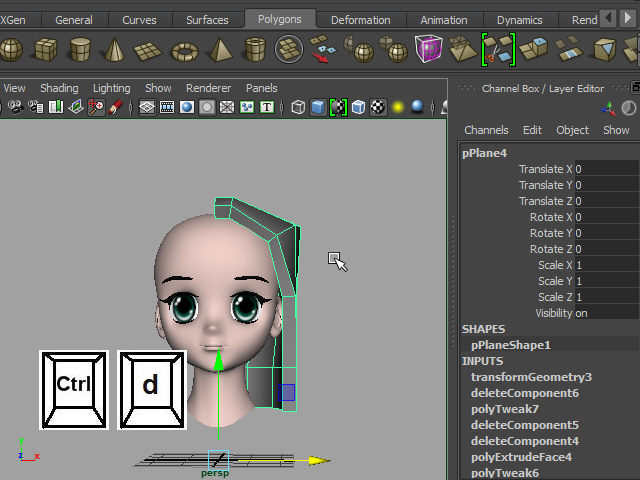Toggle the Field Chart display
The height and width of the screenshot is (480, 640).
click(227, 107)
